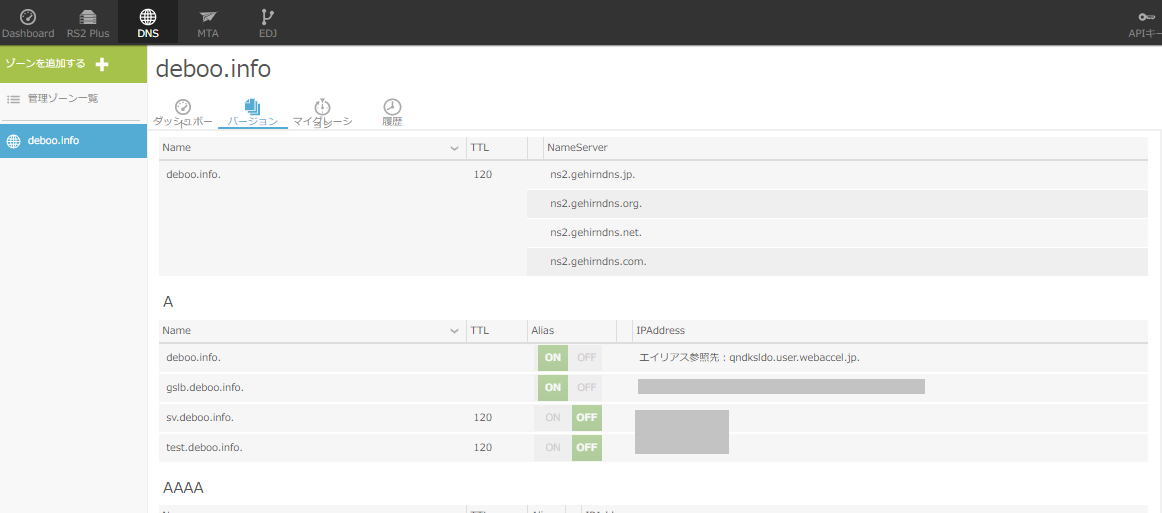
Task: Select the バージョン stacked pages icon
Action: (253, 107)
